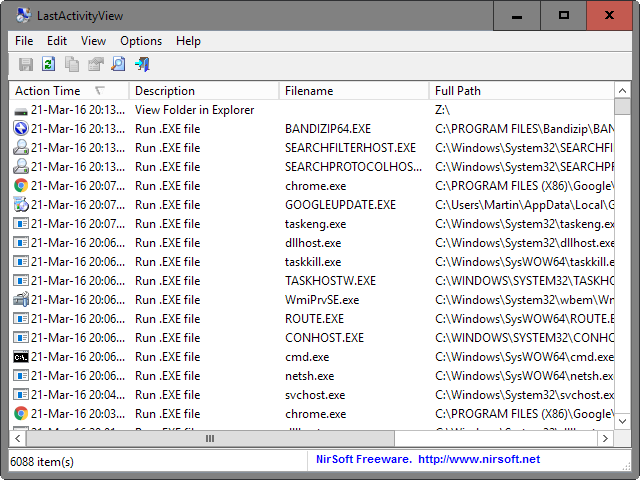Click the vertical scrollbar down arrow
The height and width of the screenshot is (480, 640).
pos(622,421)
